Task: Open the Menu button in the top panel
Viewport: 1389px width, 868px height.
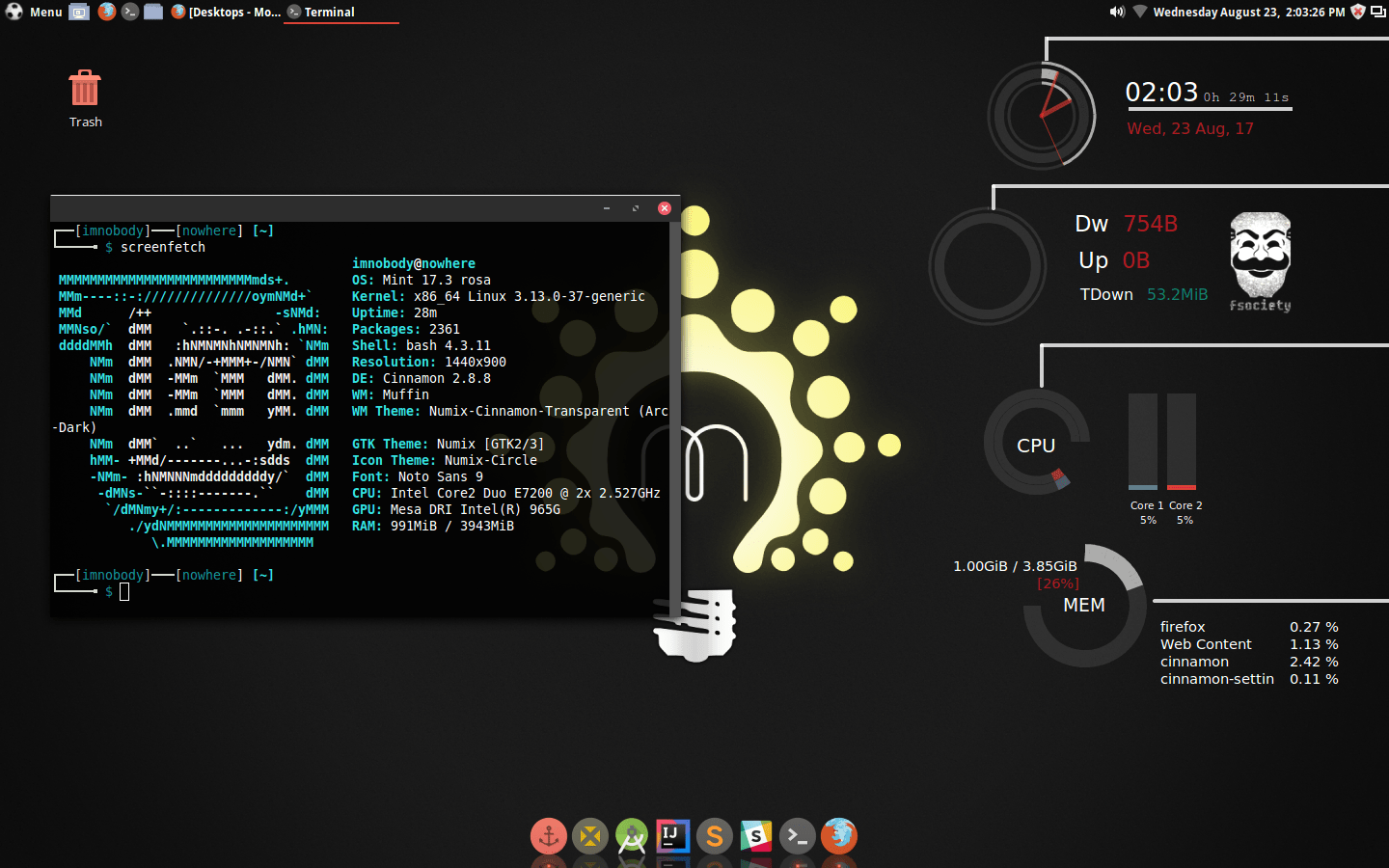Action: tap(34, 12)
